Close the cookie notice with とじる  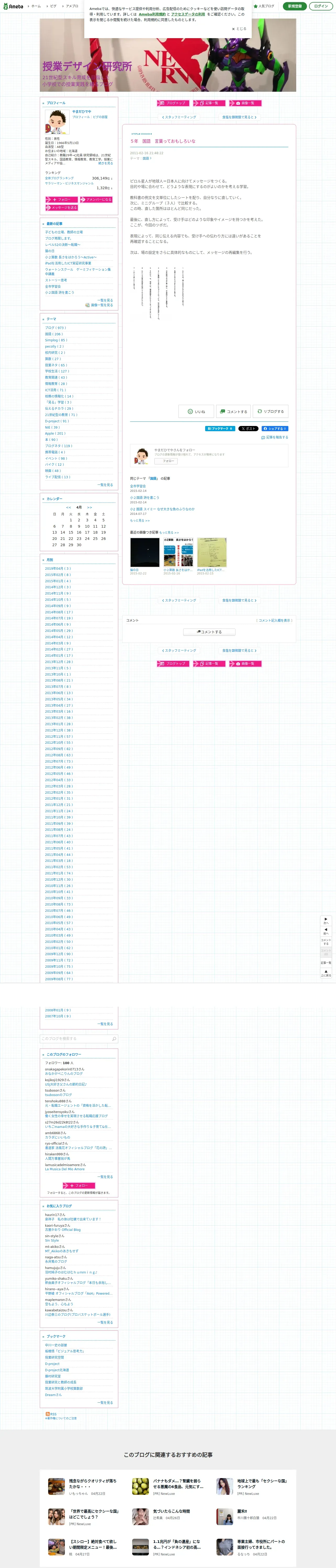239,28
